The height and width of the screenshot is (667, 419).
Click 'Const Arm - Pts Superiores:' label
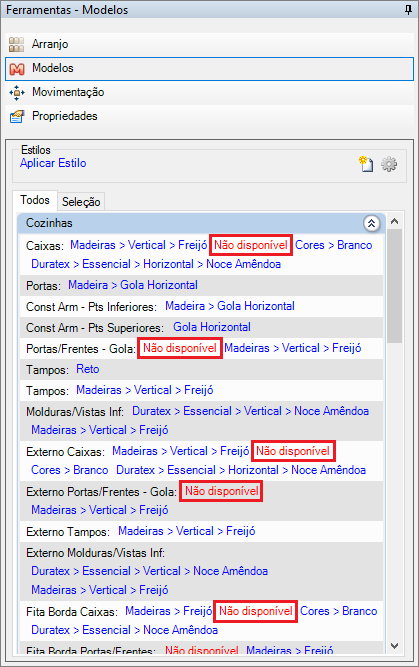tap(95, 328)
